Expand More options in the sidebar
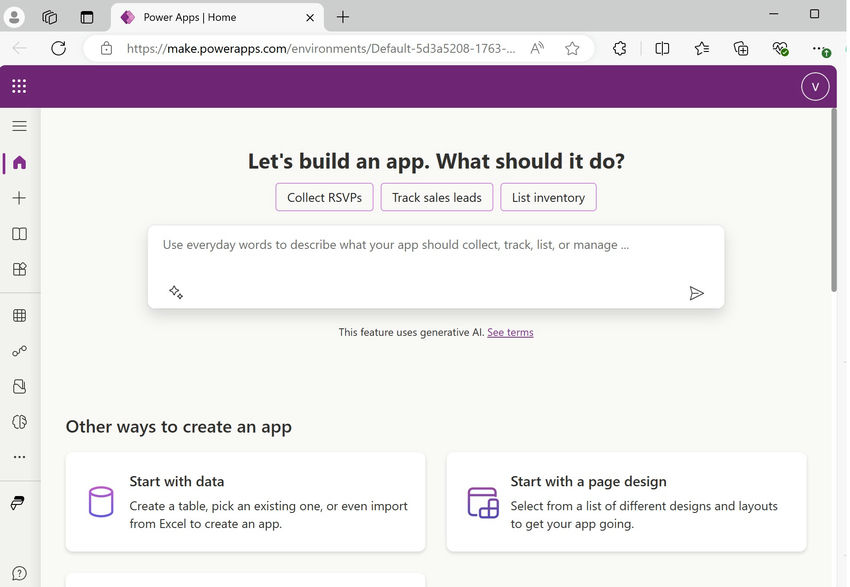850x587 pixels. 19,457
